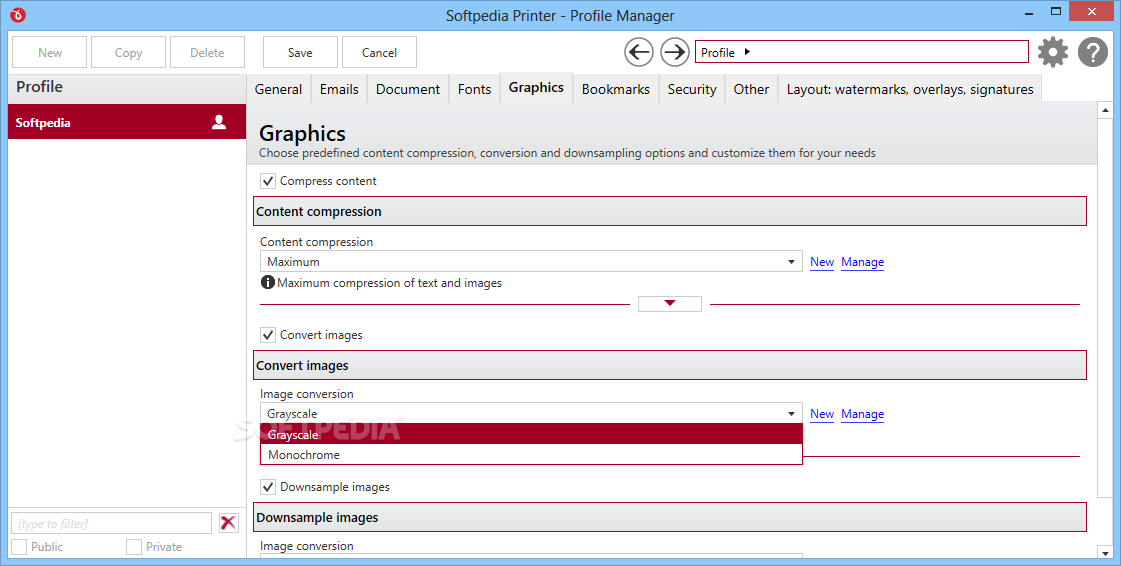Select Grayscale from the dropdown list
Image resolution: width=1121 pixels, height=566 pixels.
(531, 434)
